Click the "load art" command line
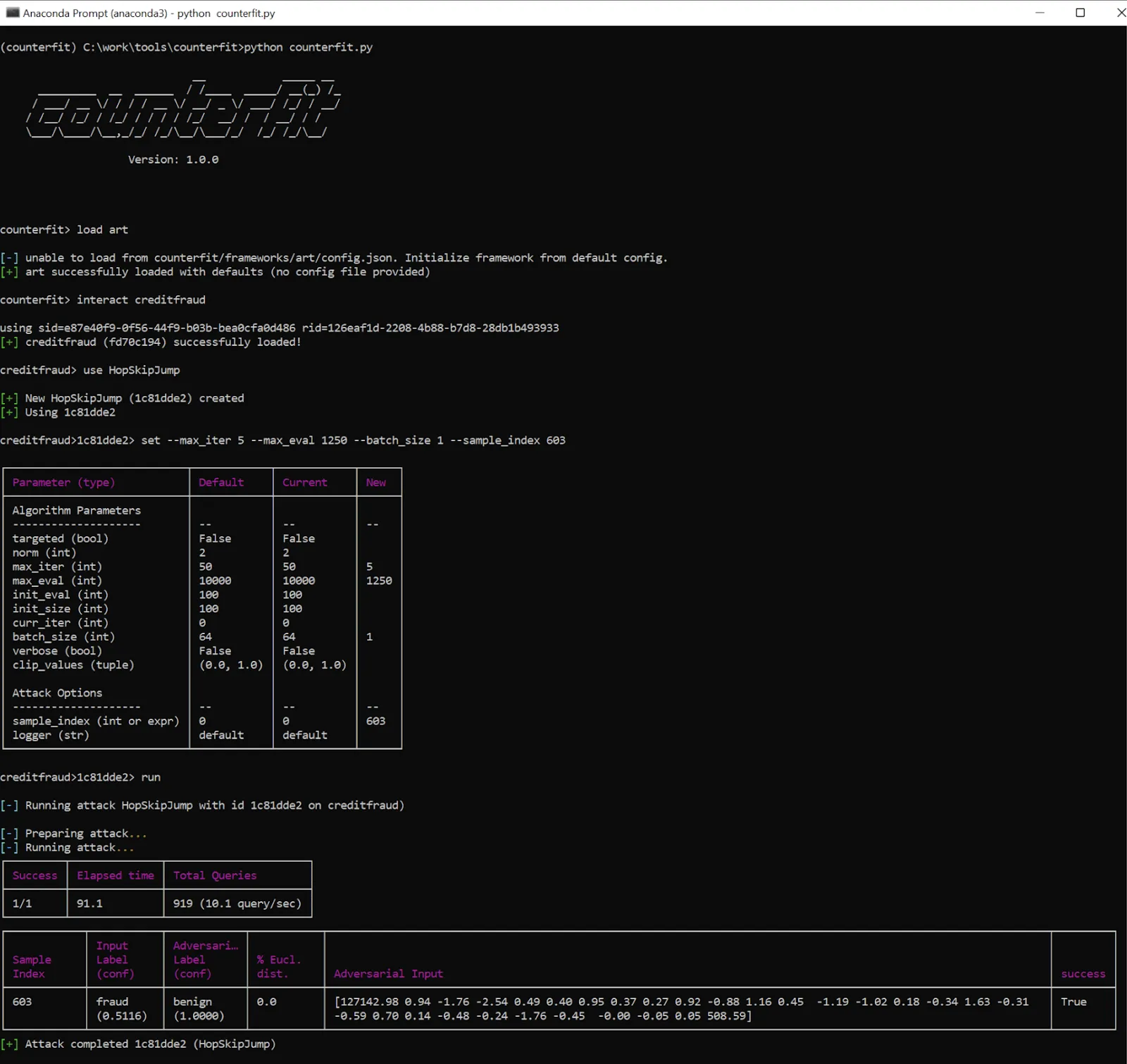Image resolution: width=1127 pixels, height=1064 pixels. (x=64, y=230)
